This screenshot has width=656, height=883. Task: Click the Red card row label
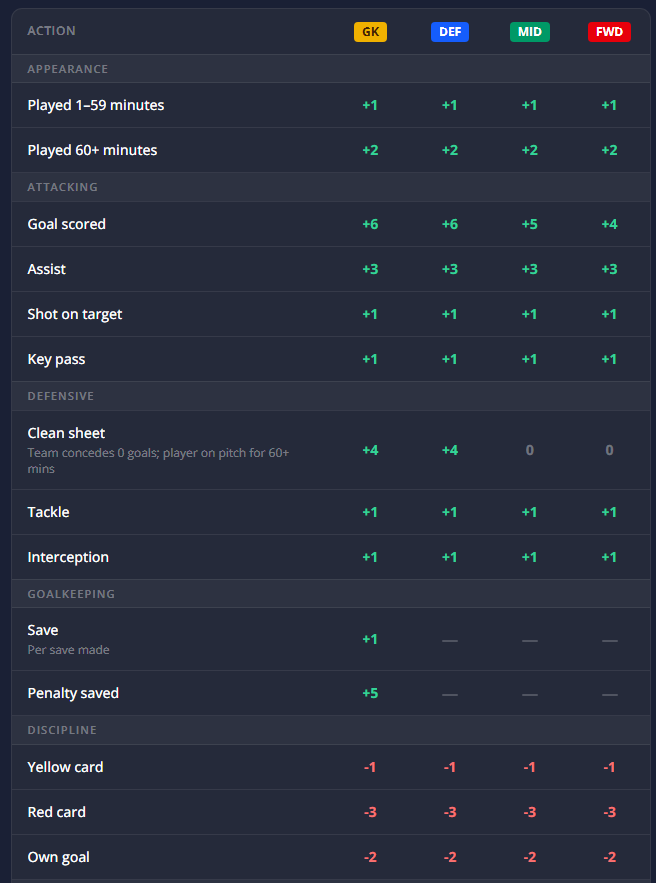(56, 813)
